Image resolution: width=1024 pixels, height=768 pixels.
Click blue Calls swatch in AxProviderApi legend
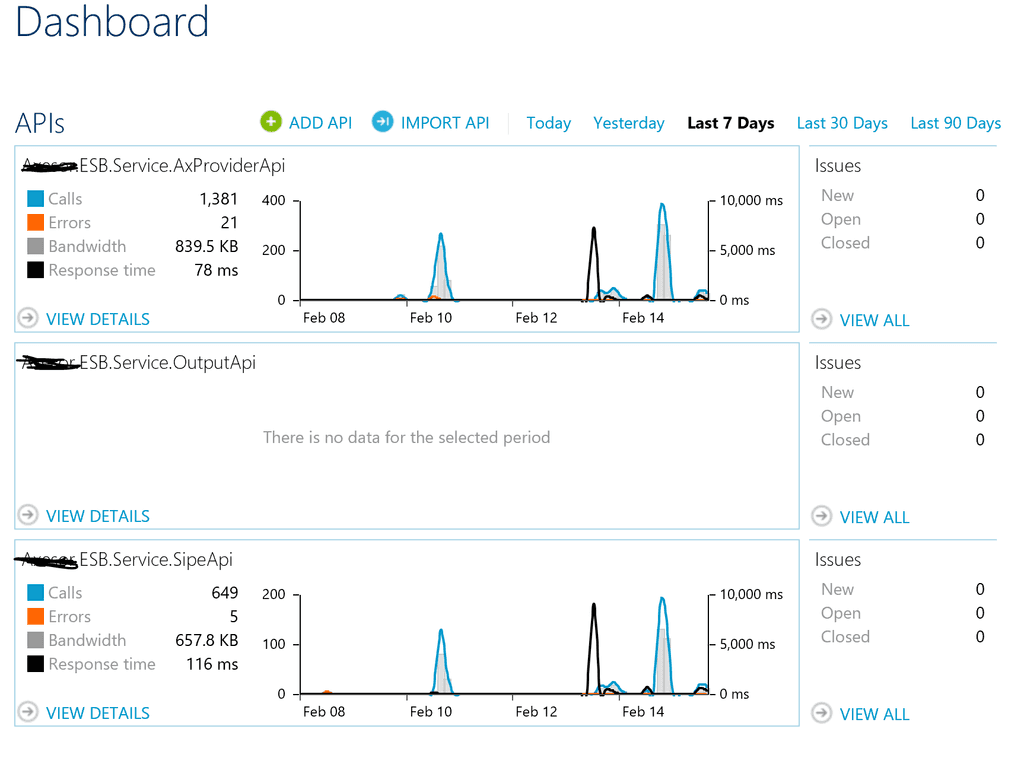click(x=35, y=199)
